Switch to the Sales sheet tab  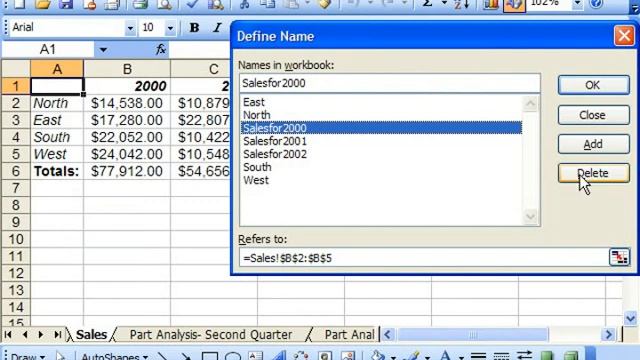pyautogui.click(x=91, y=334)
